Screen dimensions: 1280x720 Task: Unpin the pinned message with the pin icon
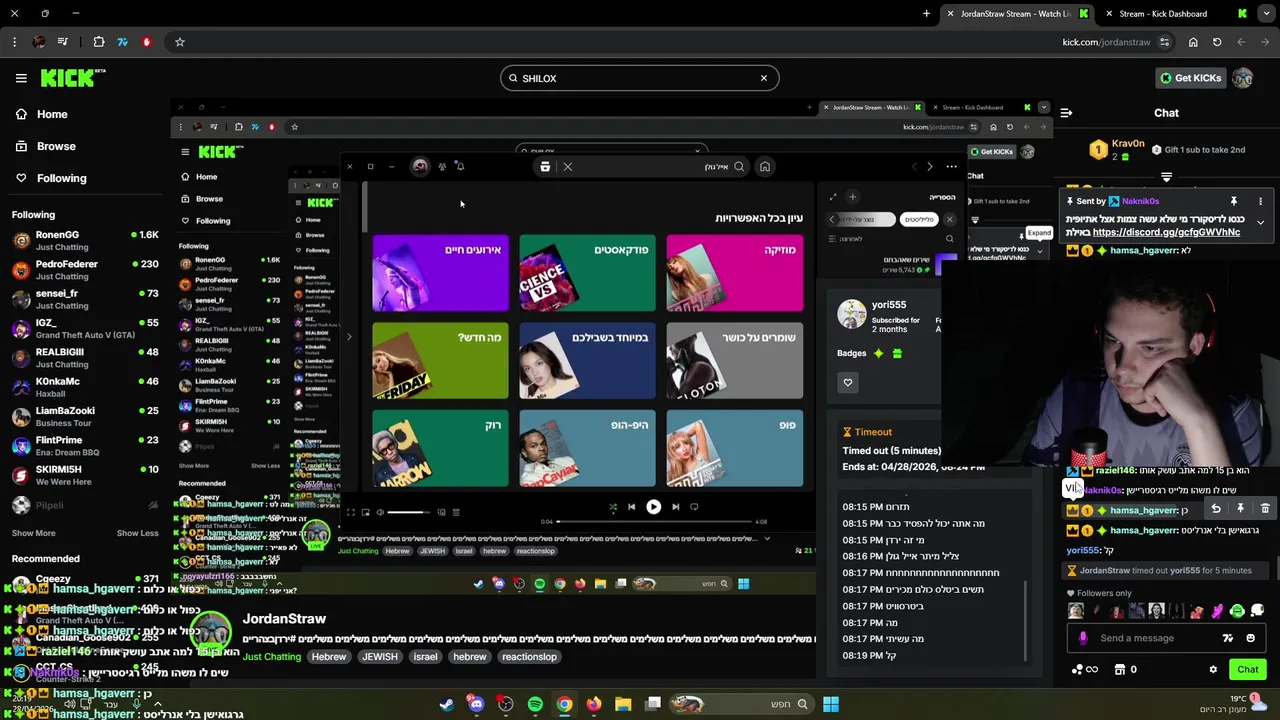pyautogui.click(x=1234, y=201)
